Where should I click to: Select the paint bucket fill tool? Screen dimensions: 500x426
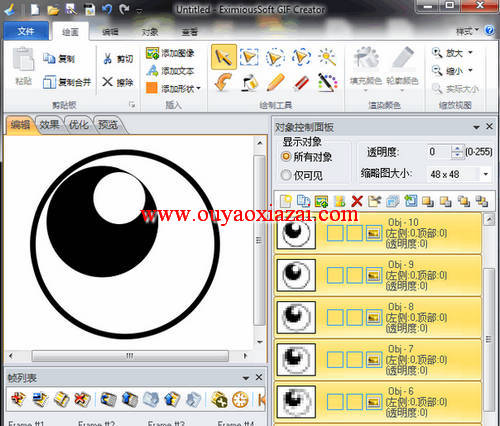[x=249, y=82]
